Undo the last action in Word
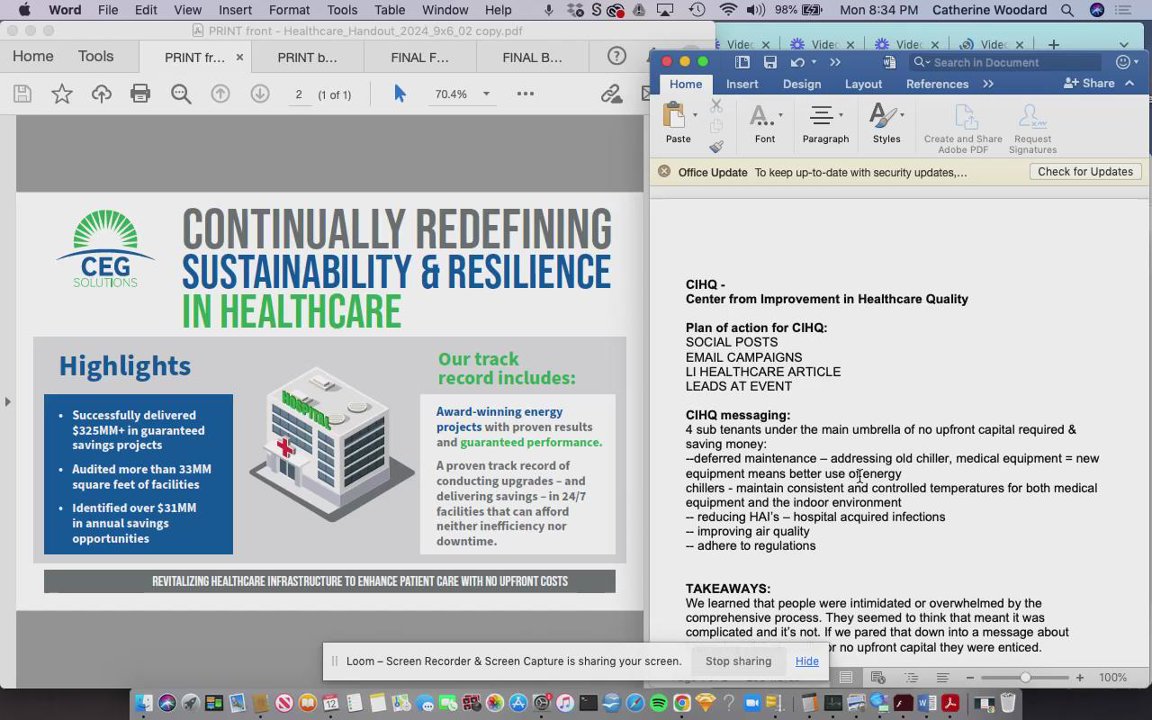This screenshot has width=1152, height=720. pos(797,62)
